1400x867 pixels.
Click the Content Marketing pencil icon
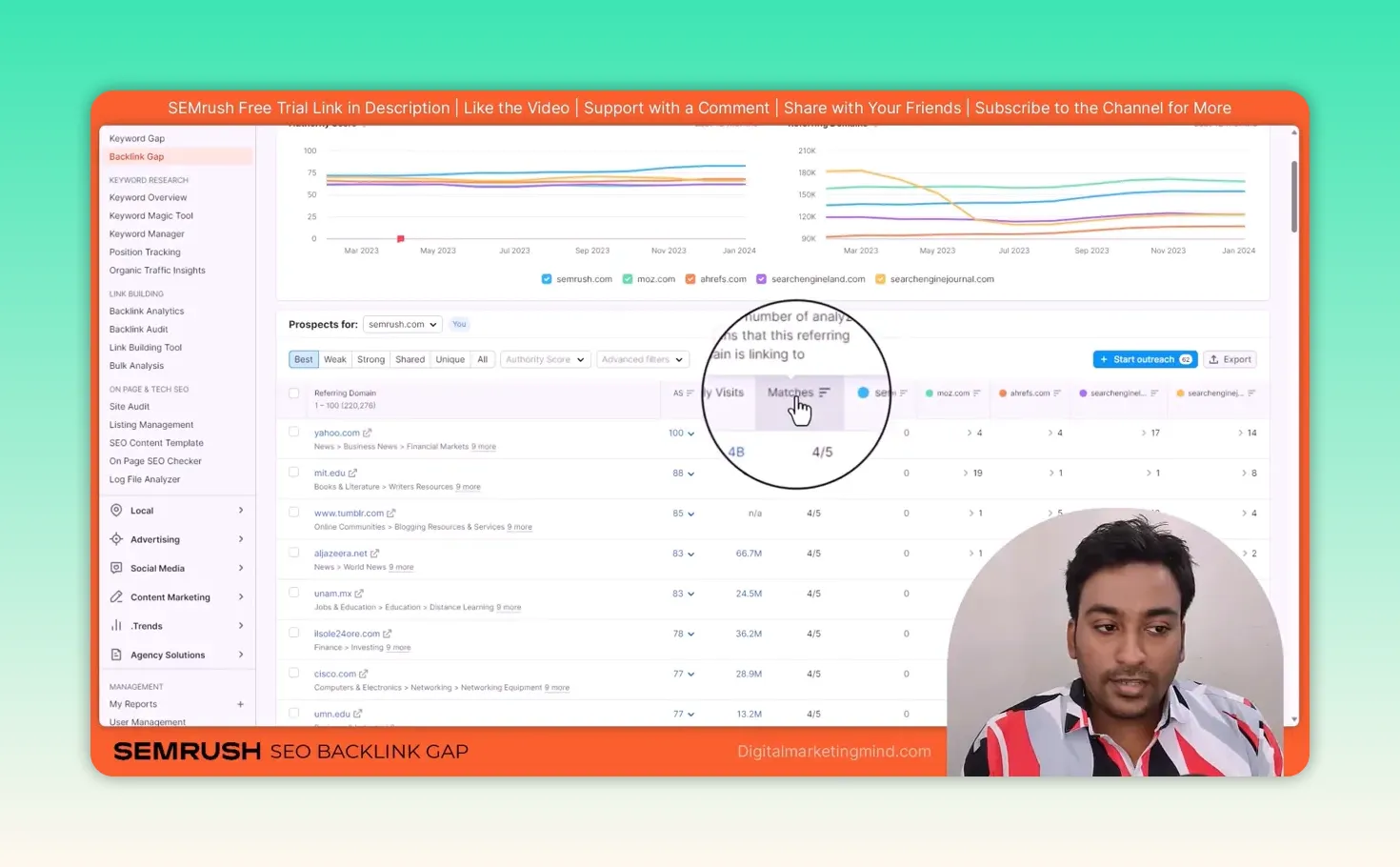116,596
